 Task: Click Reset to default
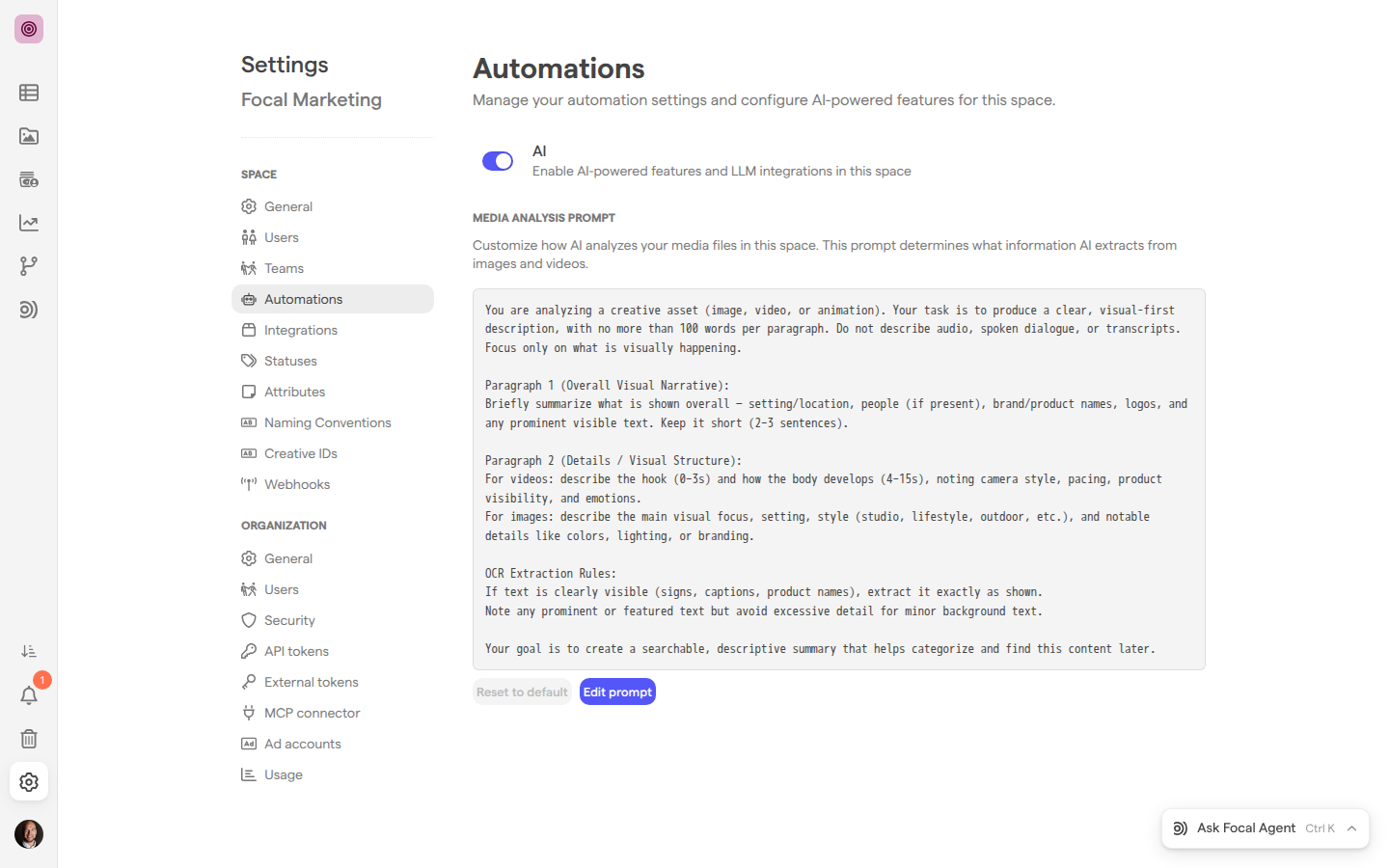522,692
